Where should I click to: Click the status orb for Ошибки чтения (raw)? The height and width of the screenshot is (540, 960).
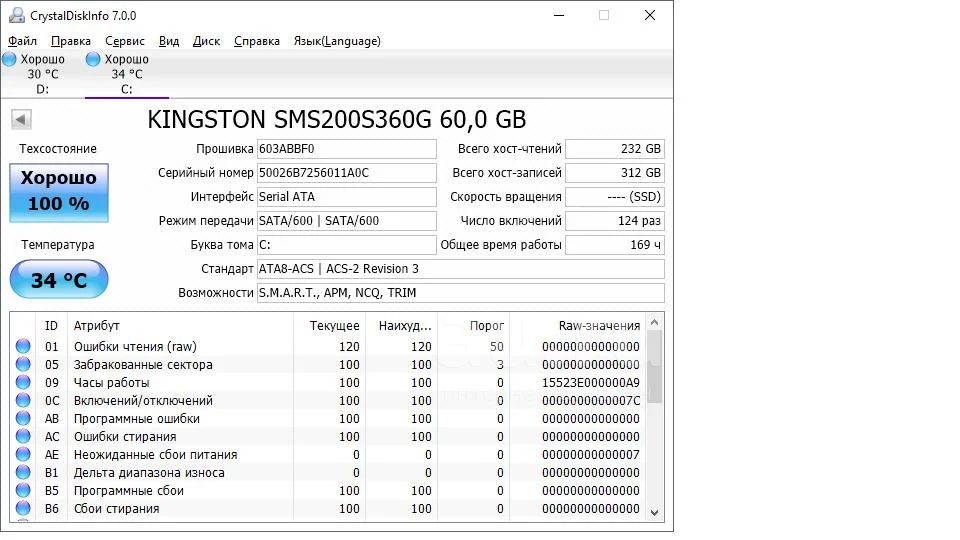tap(23, 346)
